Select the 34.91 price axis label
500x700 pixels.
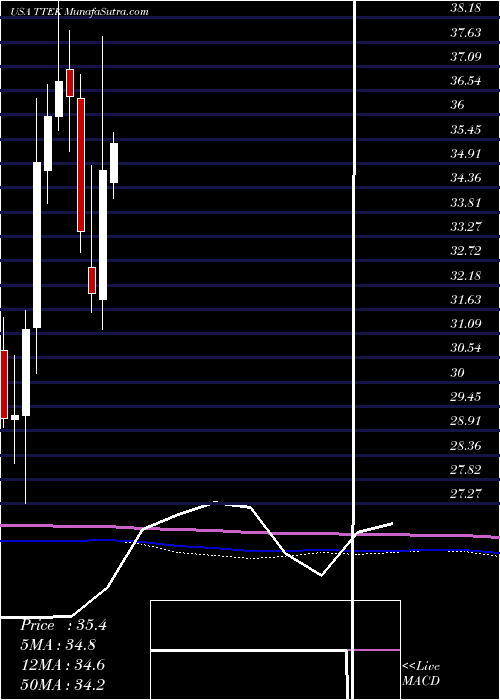(x=466, y=154)
